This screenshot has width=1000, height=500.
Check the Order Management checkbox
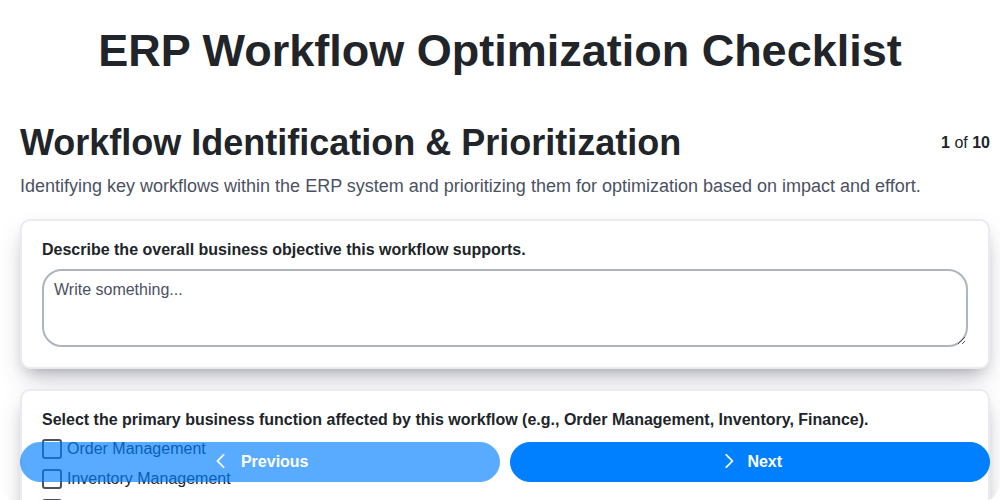(52, 449)
